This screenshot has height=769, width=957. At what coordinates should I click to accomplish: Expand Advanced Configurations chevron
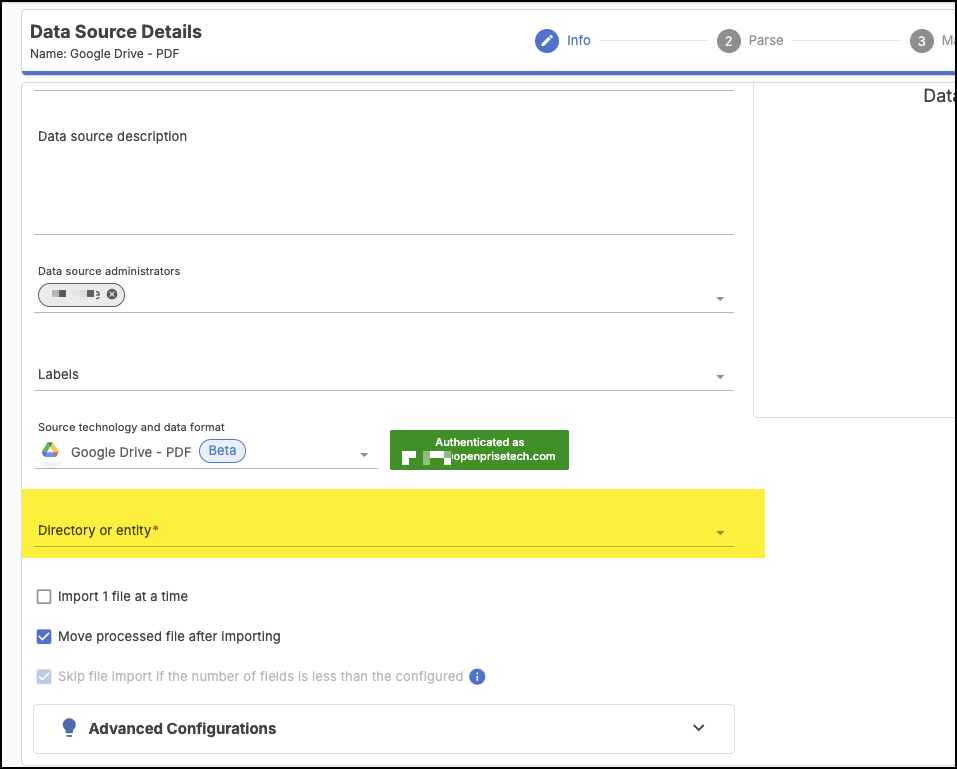(x=699, y=727)
